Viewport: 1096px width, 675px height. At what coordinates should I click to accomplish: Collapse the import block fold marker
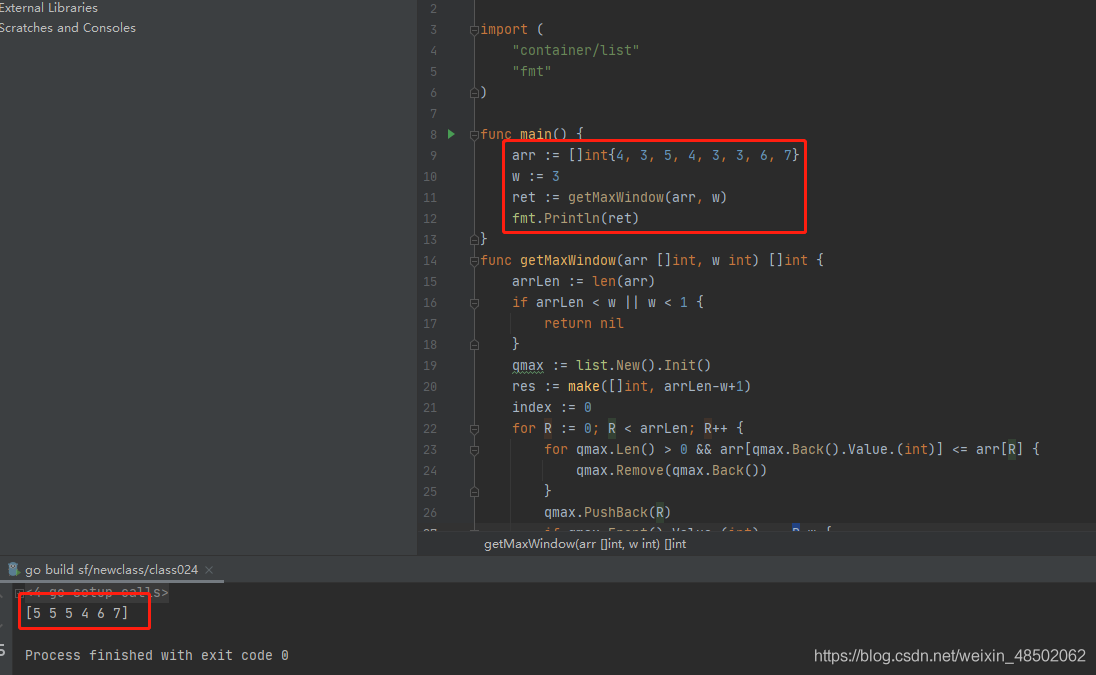point(474,30)
